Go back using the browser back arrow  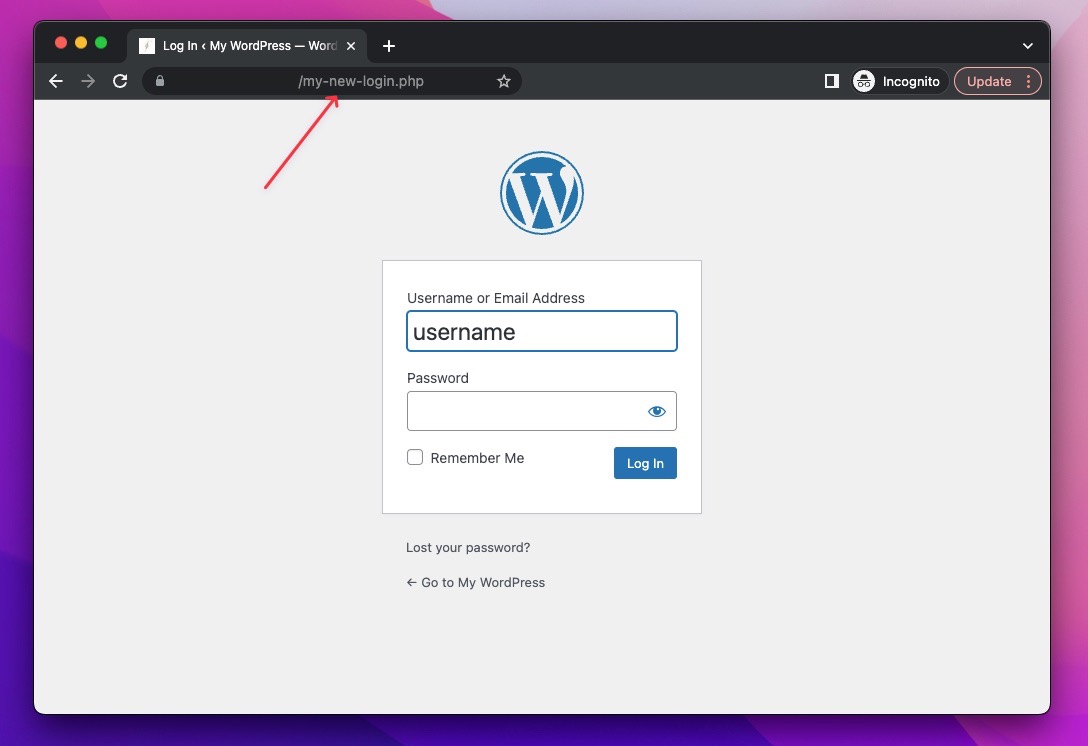point(55,81)
